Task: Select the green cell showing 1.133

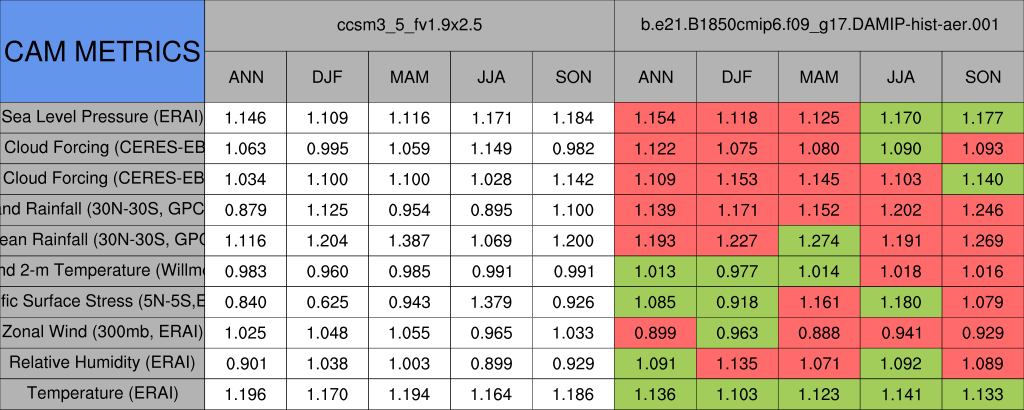Action: 983,393
